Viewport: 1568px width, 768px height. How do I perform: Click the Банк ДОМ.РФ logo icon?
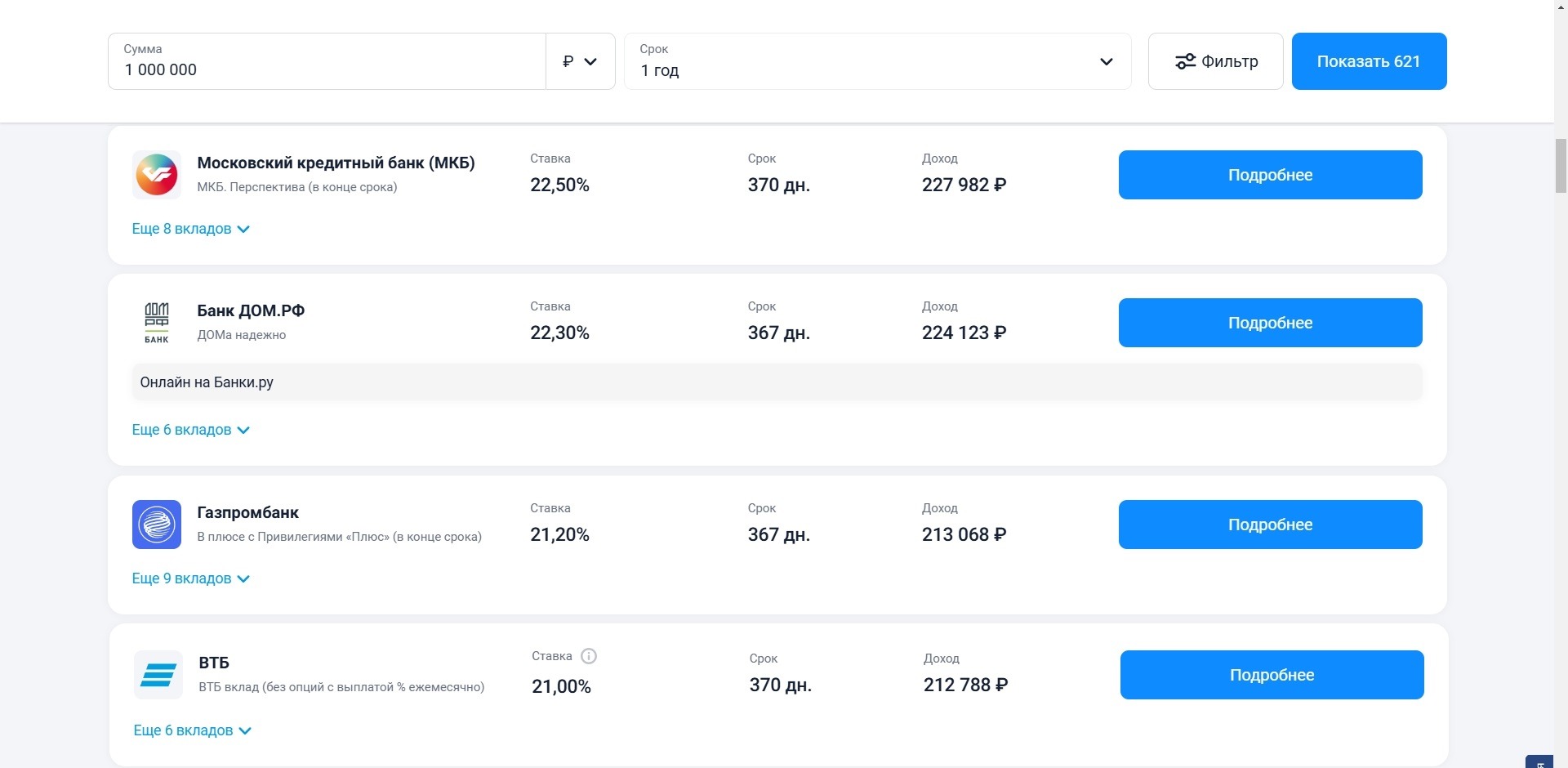click(x=157, y=323)
